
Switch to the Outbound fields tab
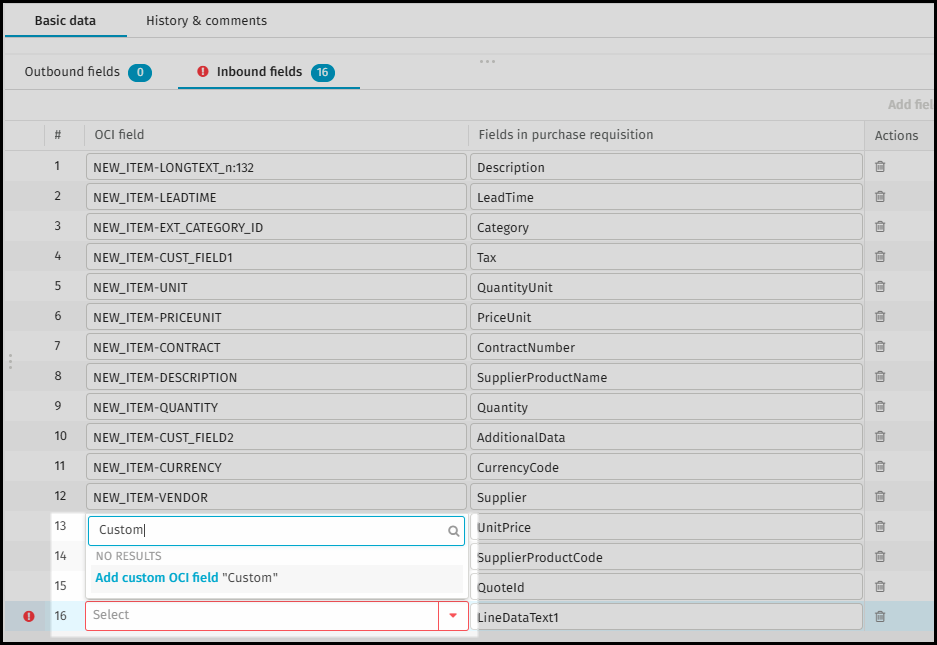88,72
